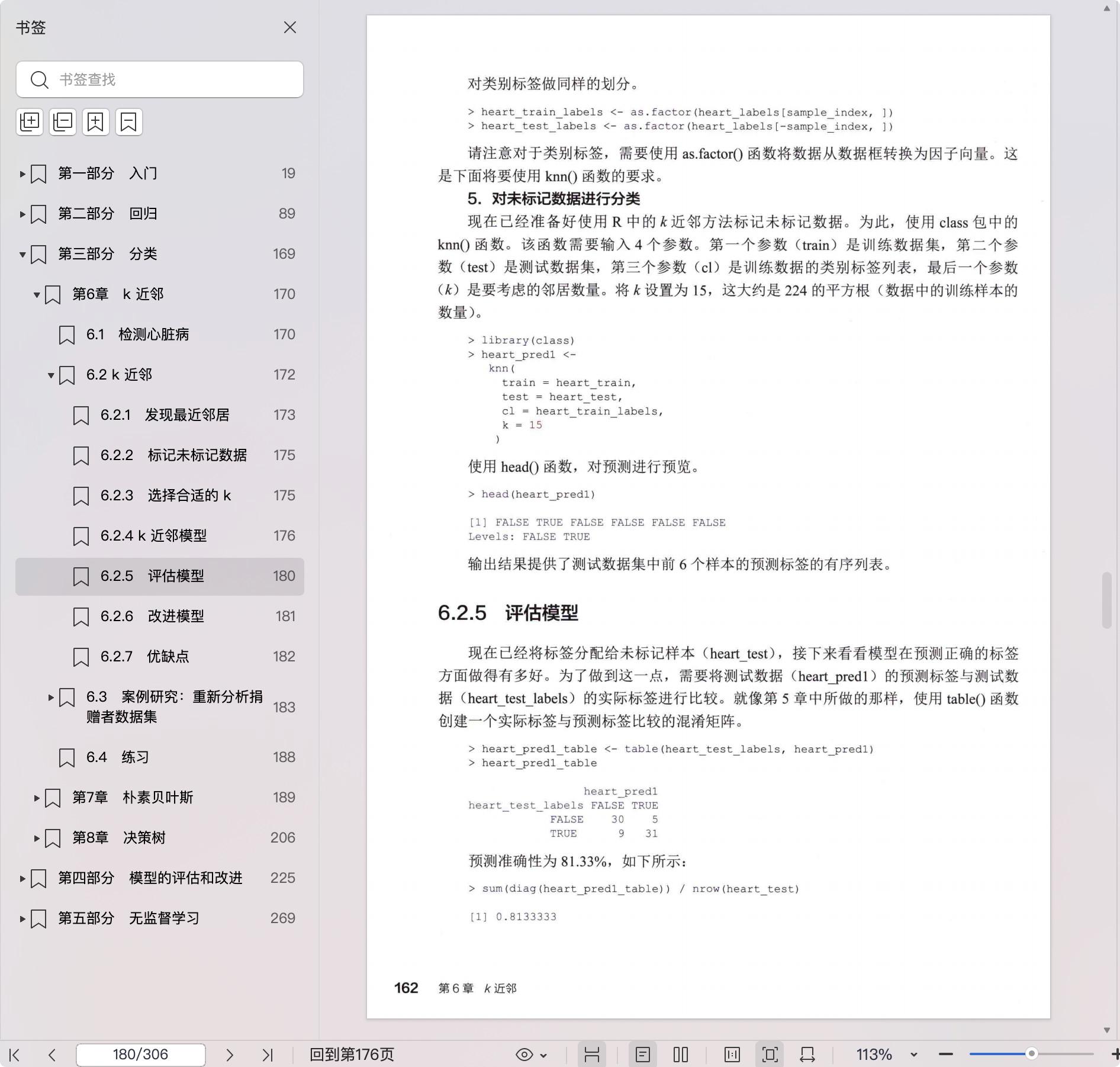
Task: Click the zoom slider handle
Action: [1031, 1054]
